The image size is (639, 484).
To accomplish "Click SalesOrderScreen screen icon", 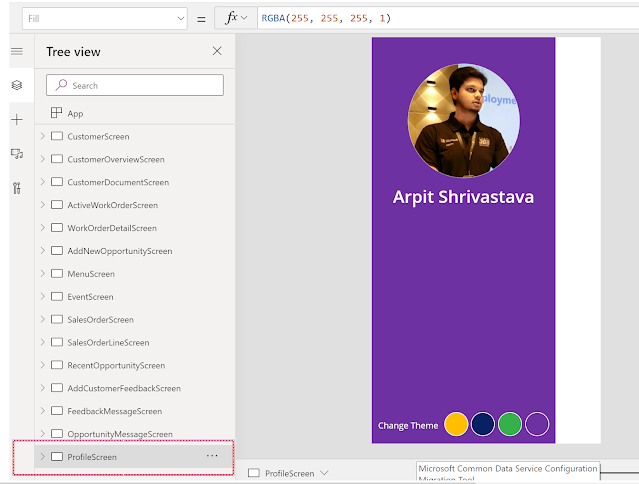I will 57,319.
